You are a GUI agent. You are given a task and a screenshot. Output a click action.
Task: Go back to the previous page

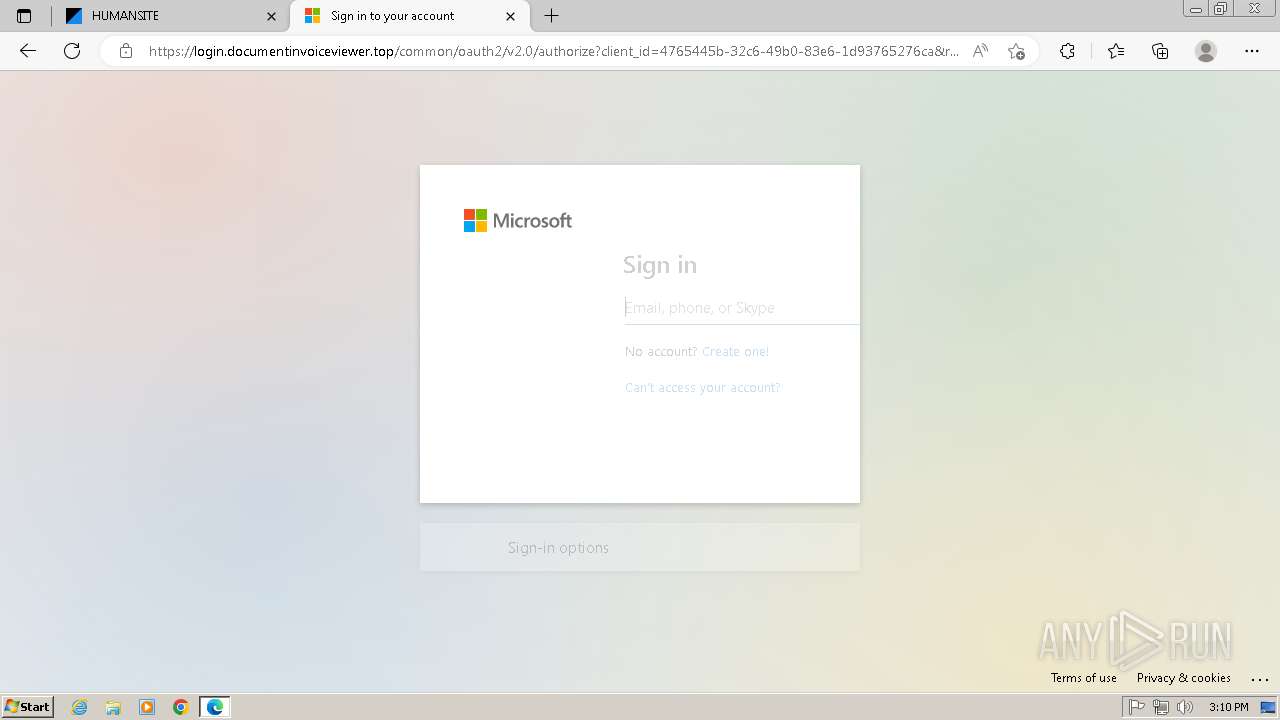click(28, 51)
